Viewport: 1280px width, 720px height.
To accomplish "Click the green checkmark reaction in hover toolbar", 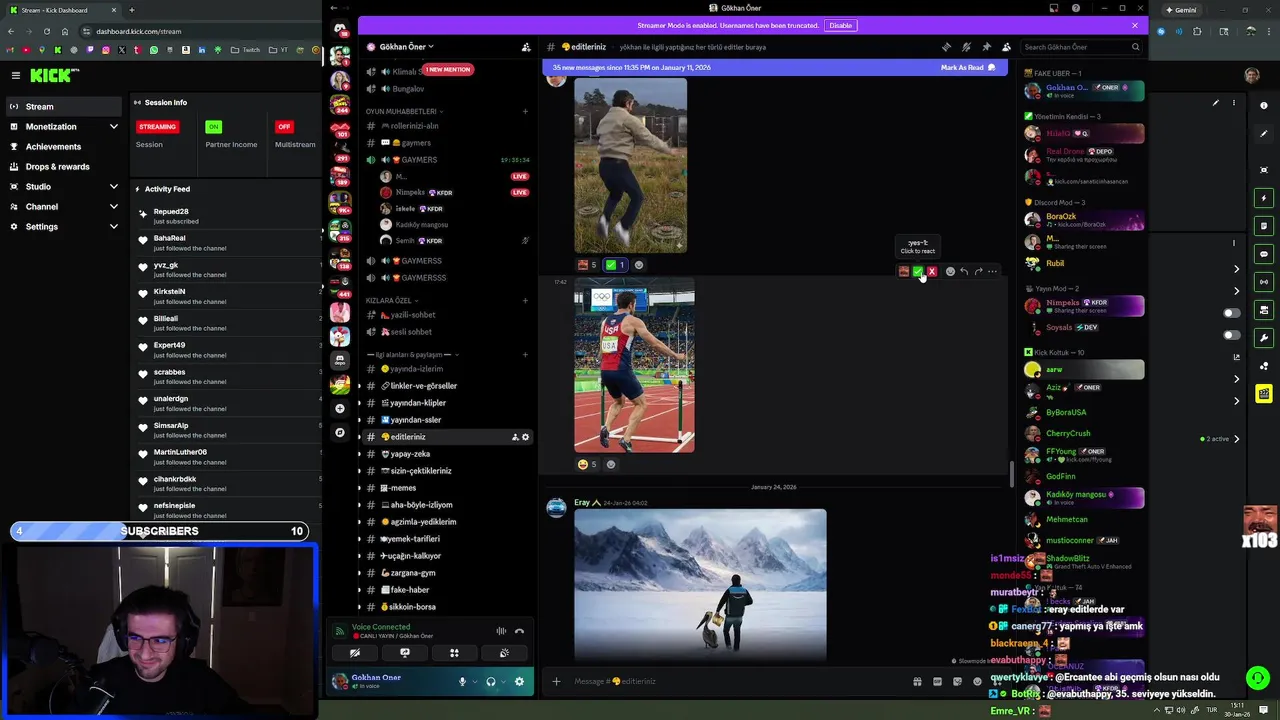I will click(918, 271).
